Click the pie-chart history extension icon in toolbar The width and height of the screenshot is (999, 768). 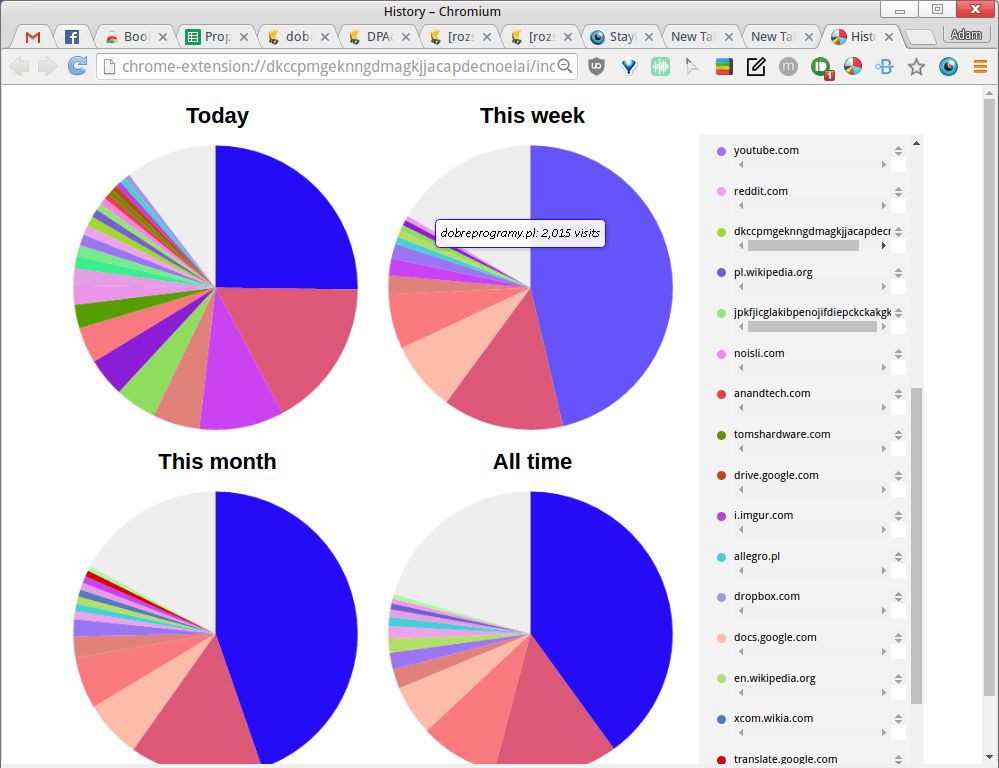coord(852,66)
